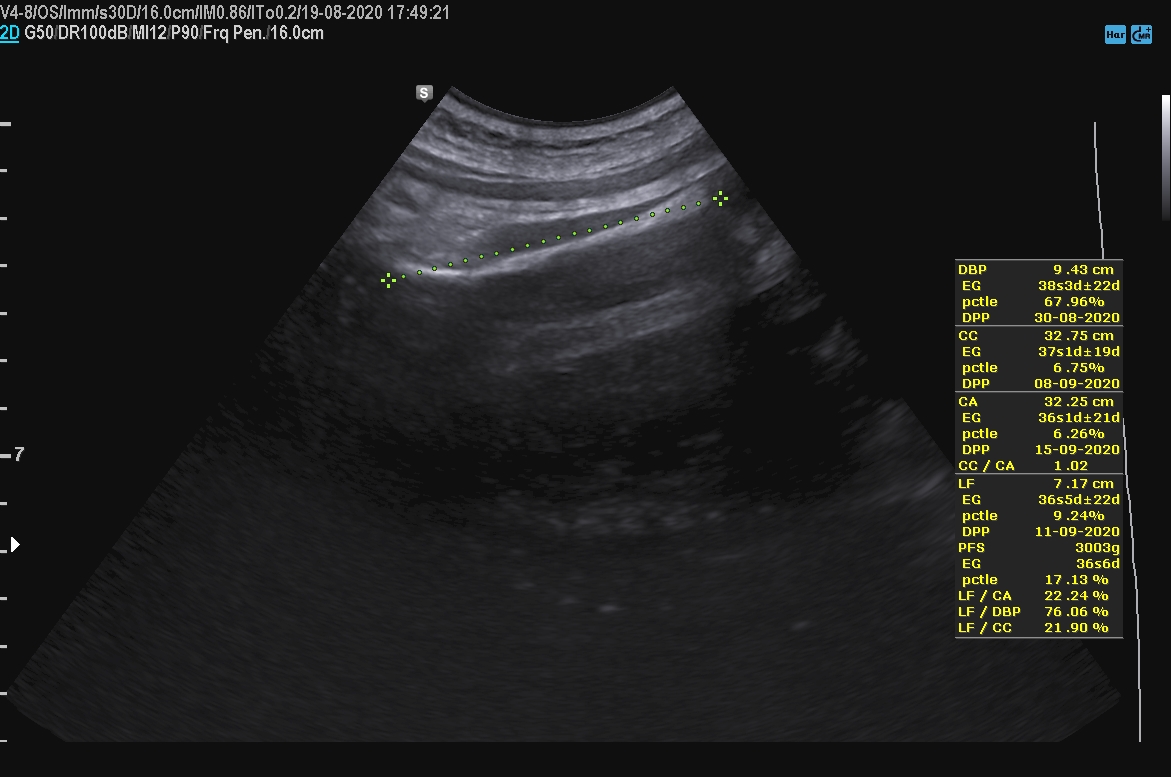The image size is (1171, 777).
Task: Click the grayscale bar on right edge
Action: tap(1165, 157)
